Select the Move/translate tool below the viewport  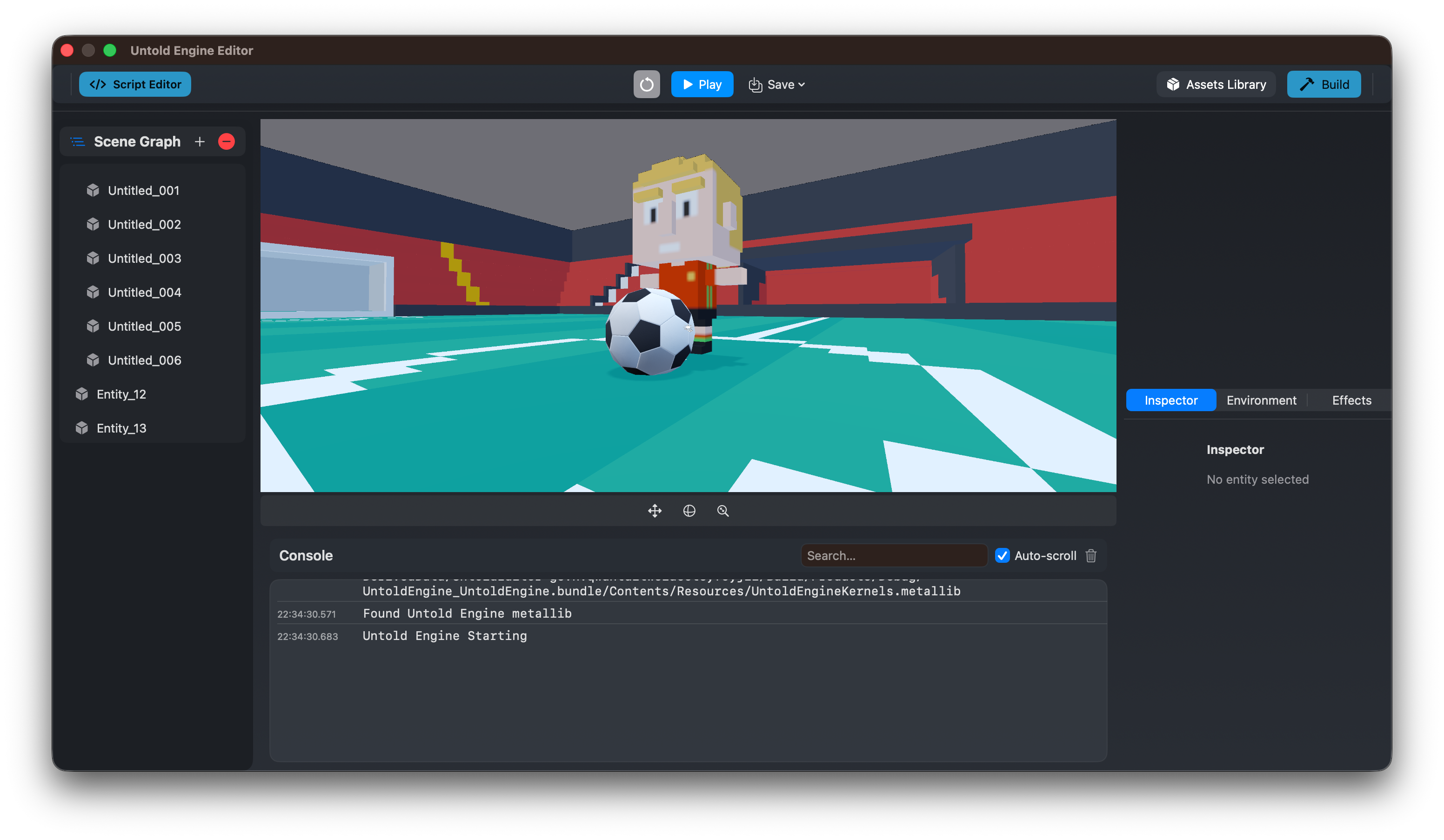pyautogui.click(x=655, y=511)
